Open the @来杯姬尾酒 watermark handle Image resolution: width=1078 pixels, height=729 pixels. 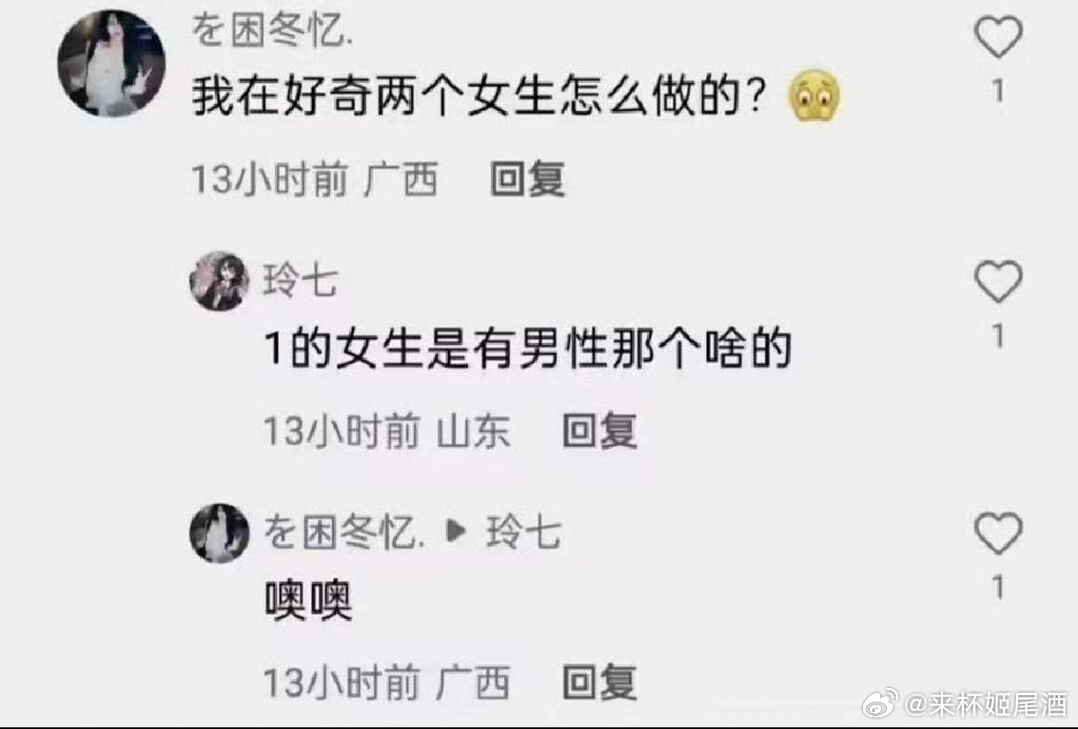tap(985, 704)
